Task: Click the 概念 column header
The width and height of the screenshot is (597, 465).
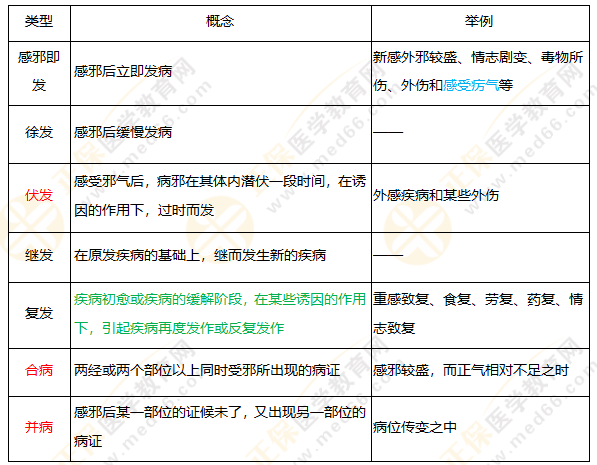Action: point(220,21)
